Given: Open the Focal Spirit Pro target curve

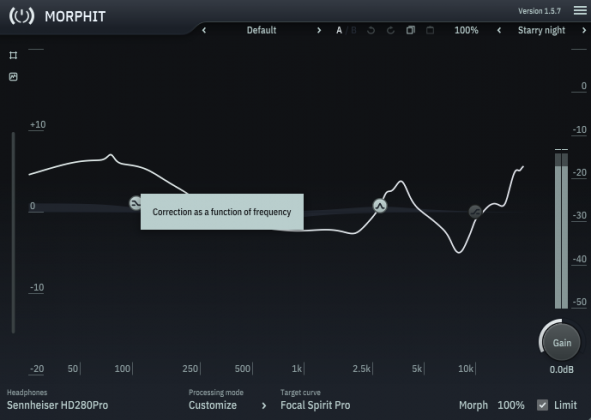Looking at the screenshot, I should [x=315, y=405].
